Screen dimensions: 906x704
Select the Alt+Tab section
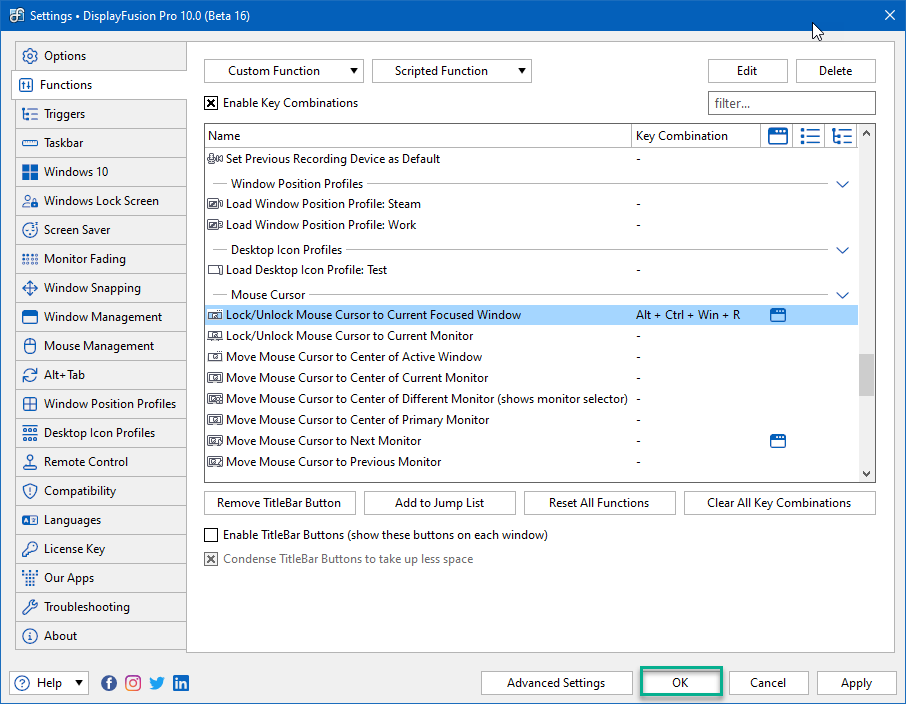tap(101, 375)
